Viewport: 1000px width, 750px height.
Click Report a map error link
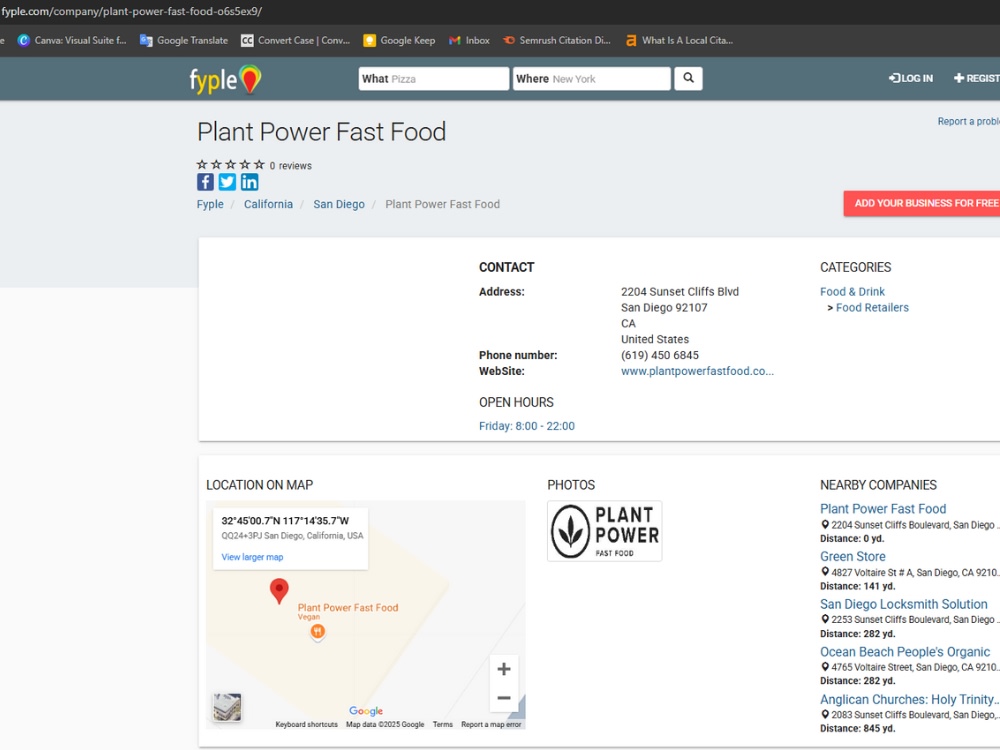point(491,724)
